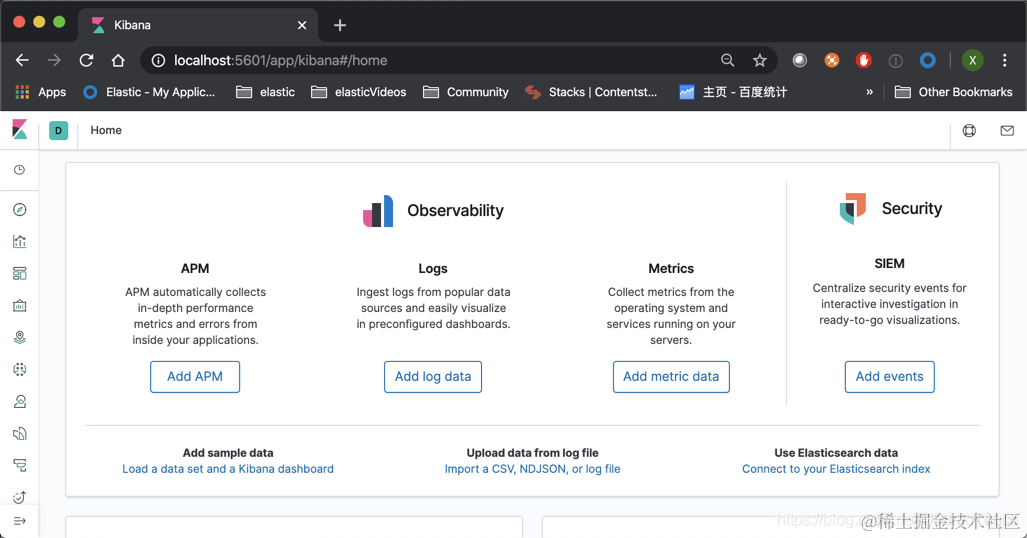This screenshot has height=538, width=1027.
Task: Click the Add events button
Action: point(889,377)
